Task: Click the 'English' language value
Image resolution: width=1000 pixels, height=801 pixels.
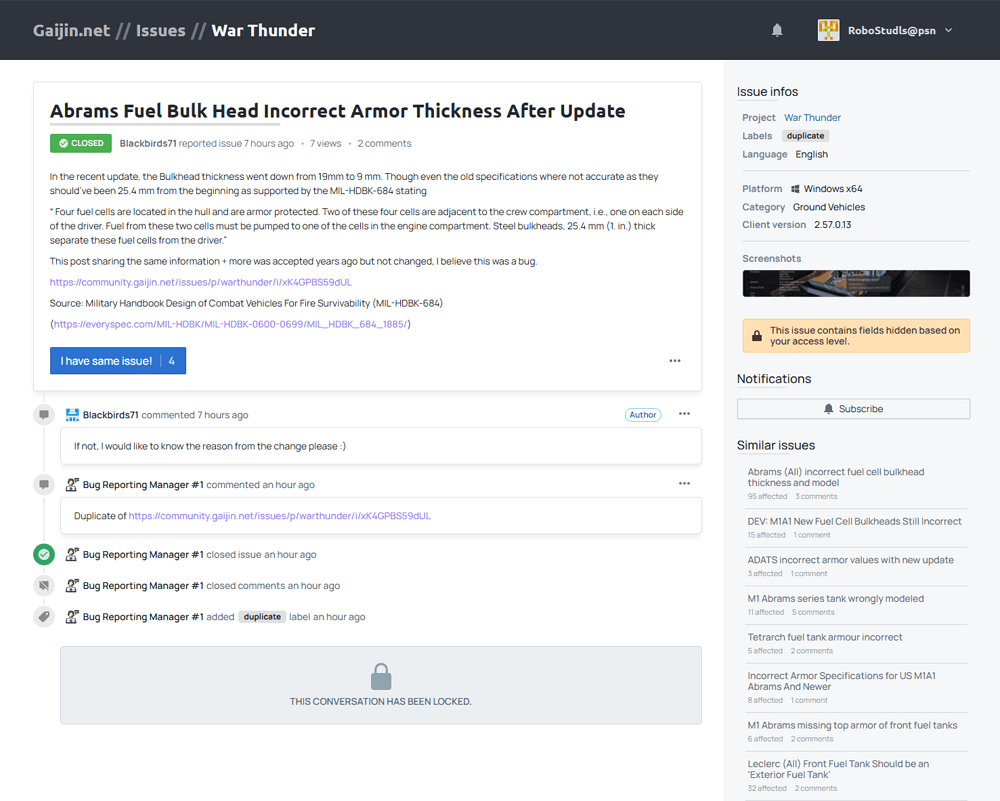Action: click(811, 154)
